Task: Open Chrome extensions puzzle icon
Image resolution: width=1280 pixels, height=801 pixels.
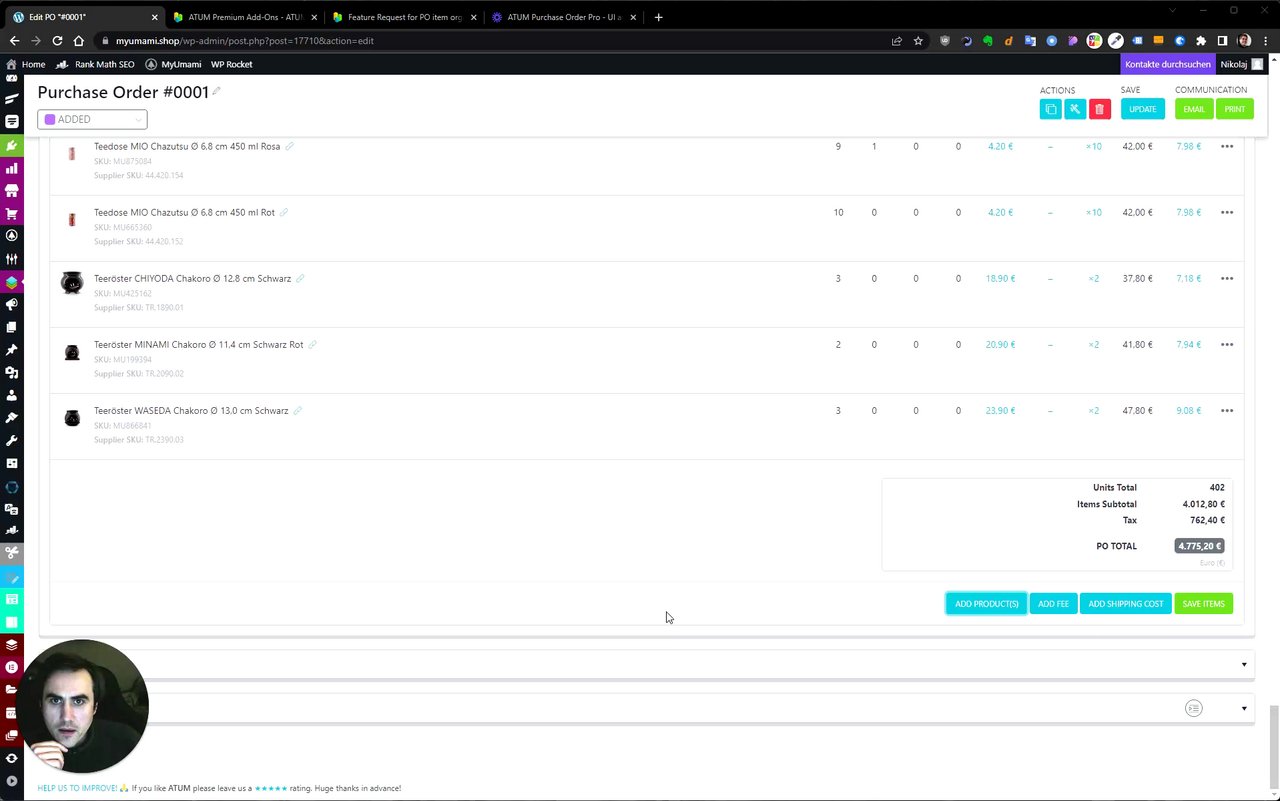Action: (1201, 41)
